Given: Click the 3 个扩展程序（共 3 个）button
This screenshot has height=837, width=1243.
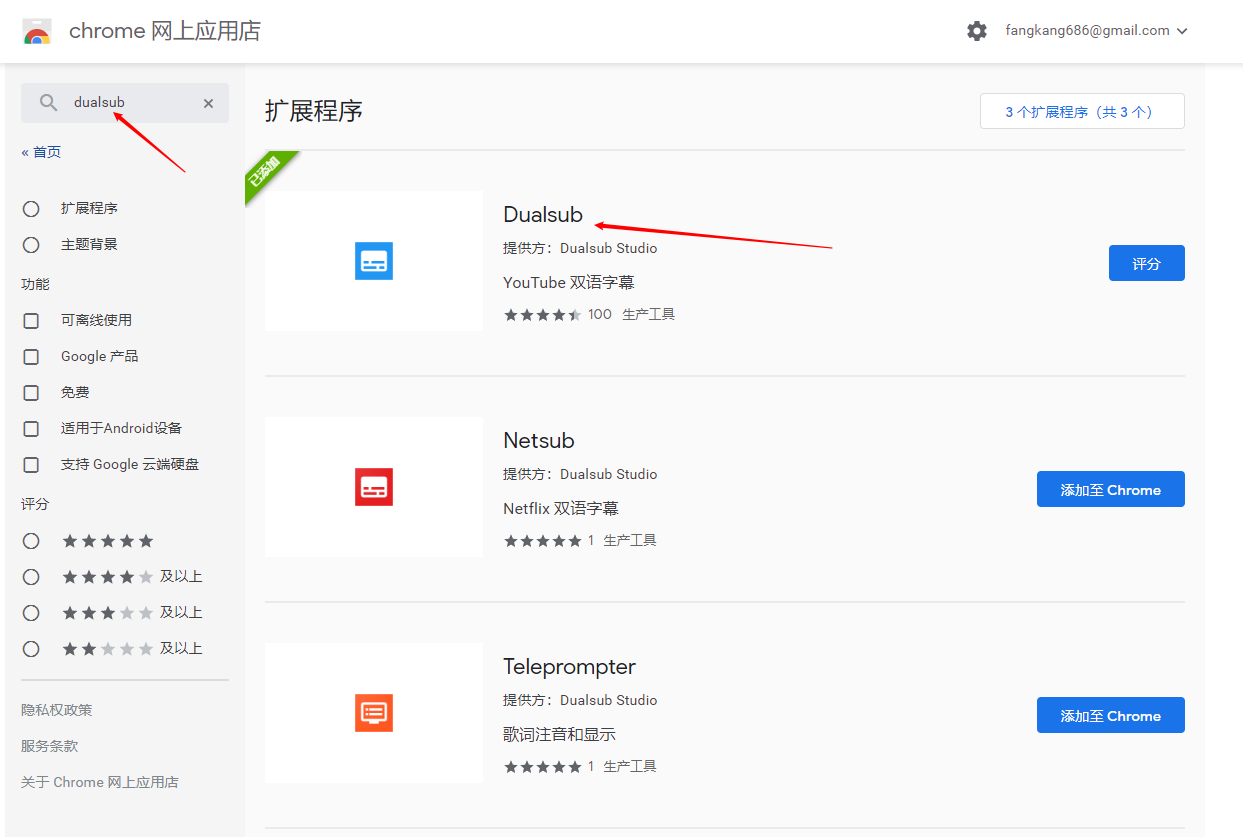Looking at the screenshot, I should 1082,112.
